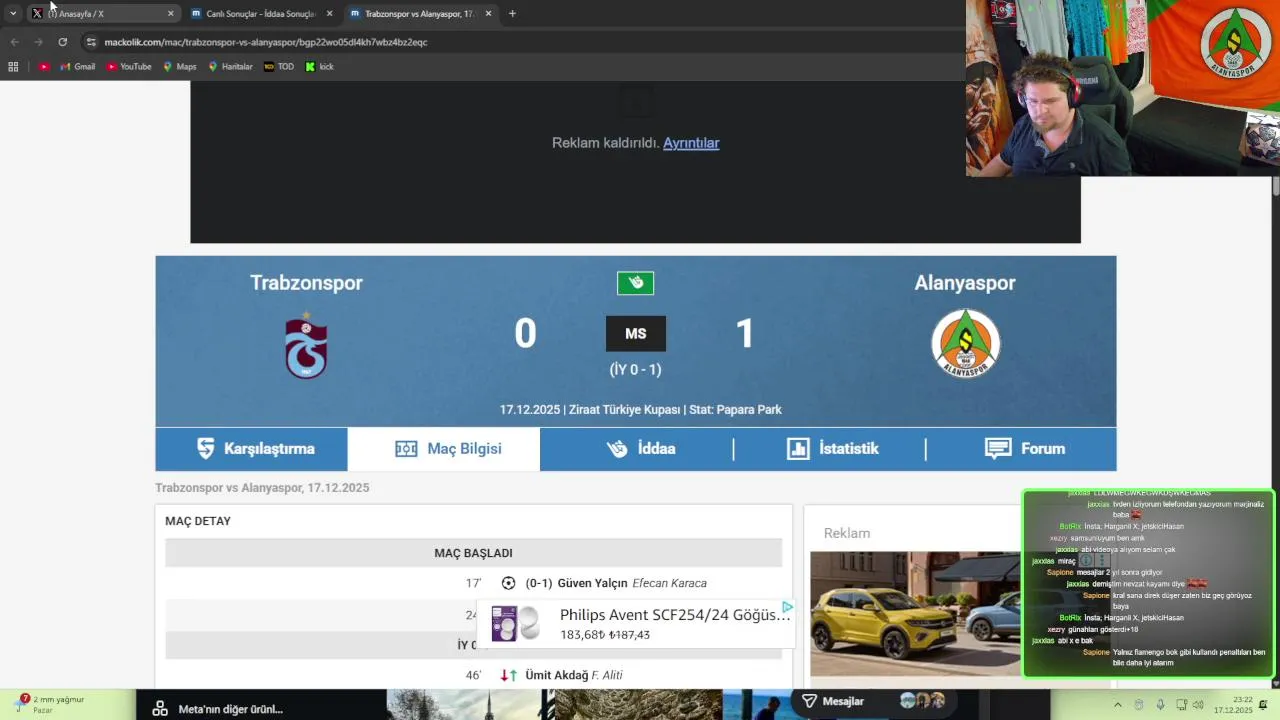Select substituted player Ümit Akdağ
This screenshot has width=1280, height=720.
(x=557, y=675)
